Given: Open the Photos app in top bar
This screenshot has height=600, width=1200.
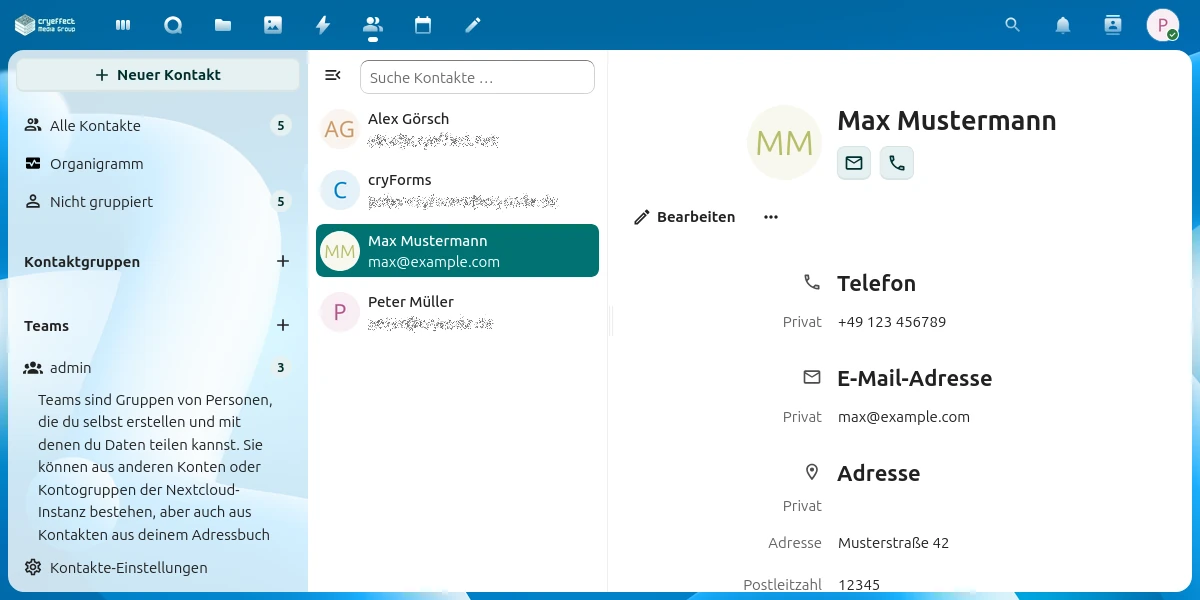Looking at the screenshot, I should click(x=273, y=25).
